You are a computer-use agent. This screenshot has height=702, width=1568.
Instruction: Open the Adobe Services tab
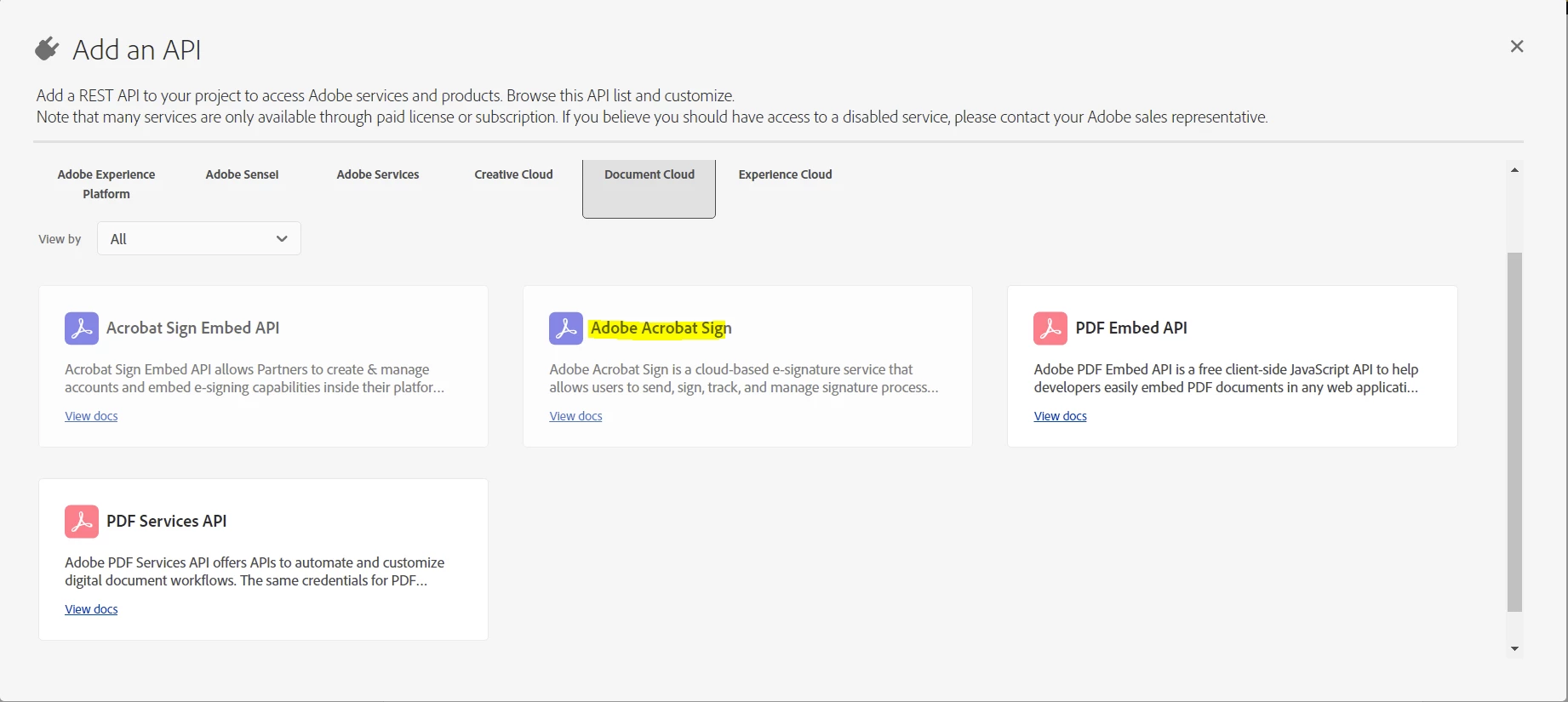click(x=378, y=174)
